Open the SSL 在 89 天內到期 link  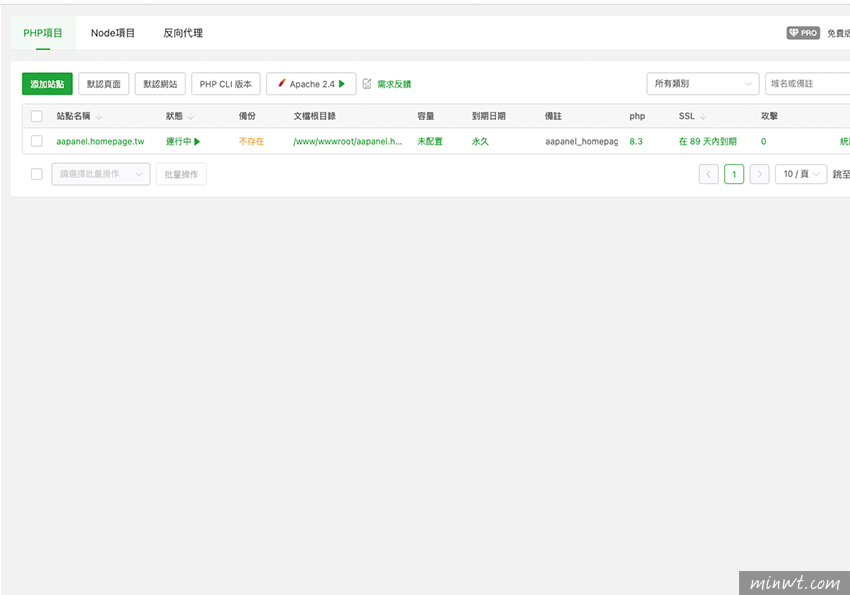tap(707, 141)
